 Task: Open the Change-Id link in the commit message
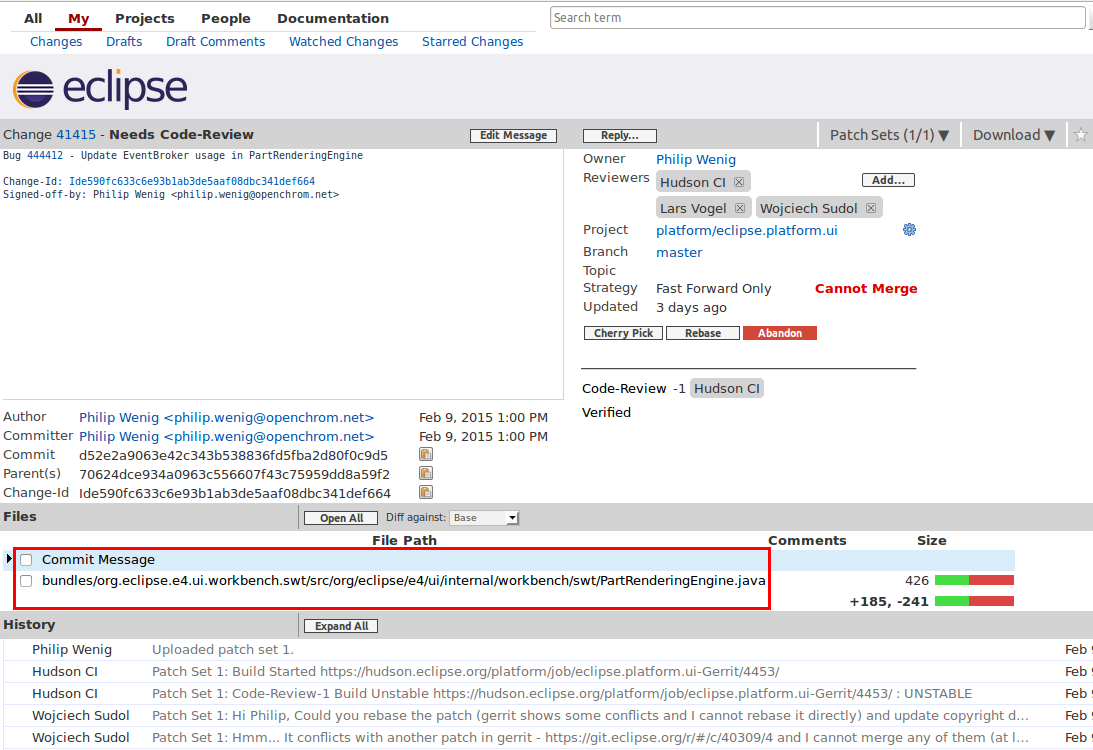point(192,181)
